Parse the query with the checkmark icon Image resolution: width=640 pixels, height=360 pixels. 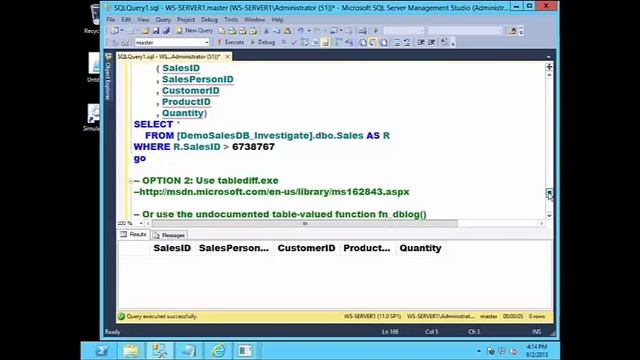click(294, 42)
